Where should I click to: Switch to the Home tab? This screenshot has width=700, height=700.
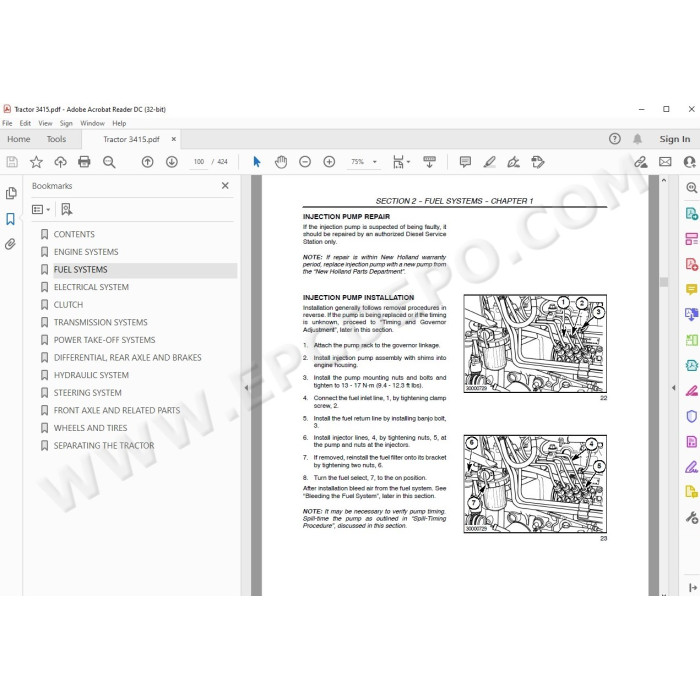(19, 139)
